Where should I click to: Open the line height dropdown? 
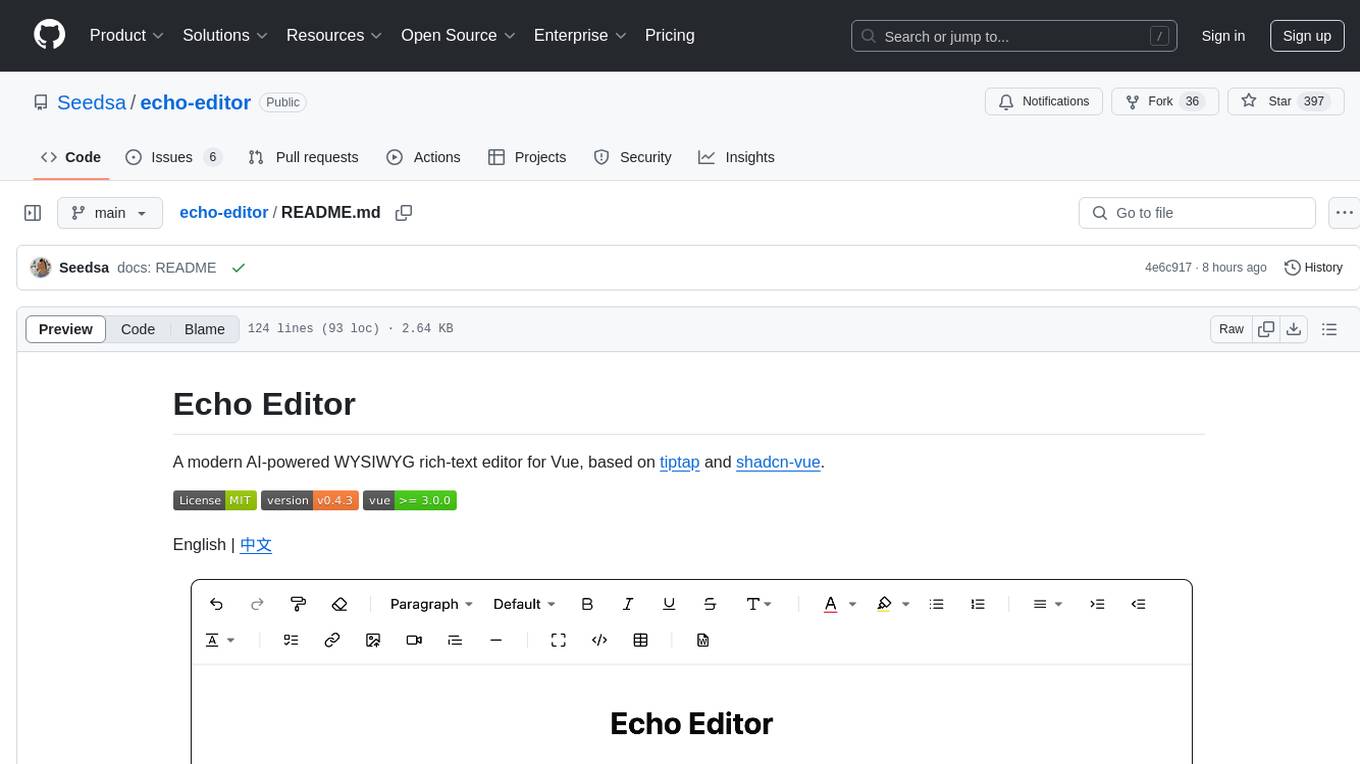(x=220, y=640)
